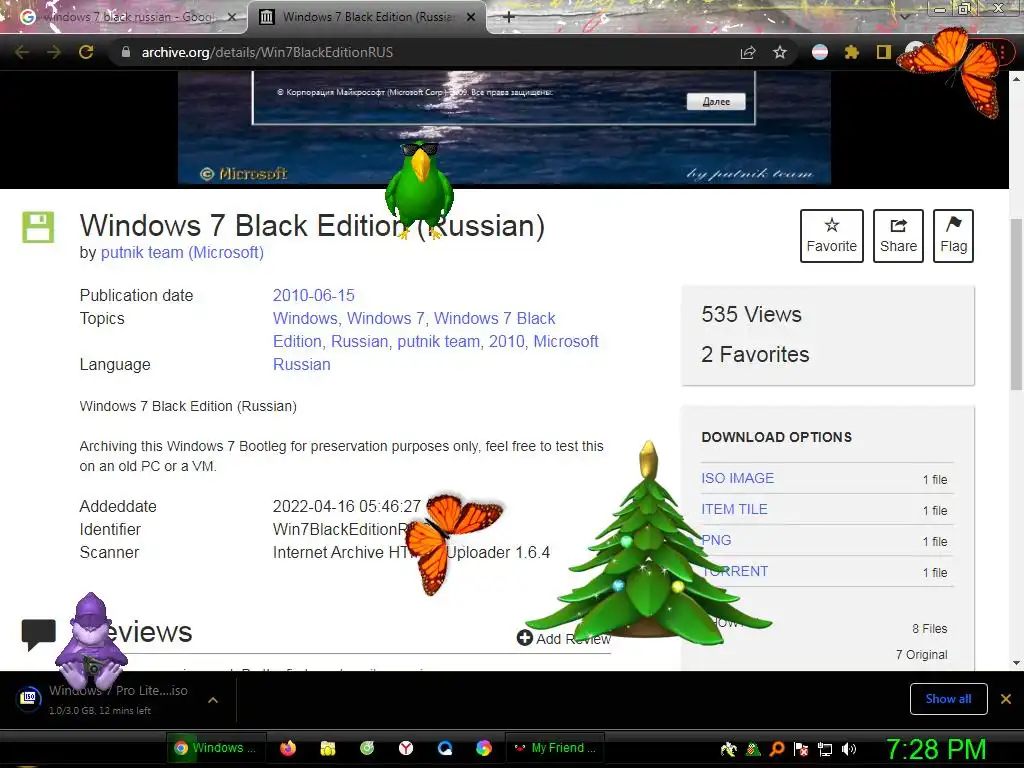Open the multicolor circle taskbar icon
This screenshot has width=1024, height=768.
click(x=484, y=748)
